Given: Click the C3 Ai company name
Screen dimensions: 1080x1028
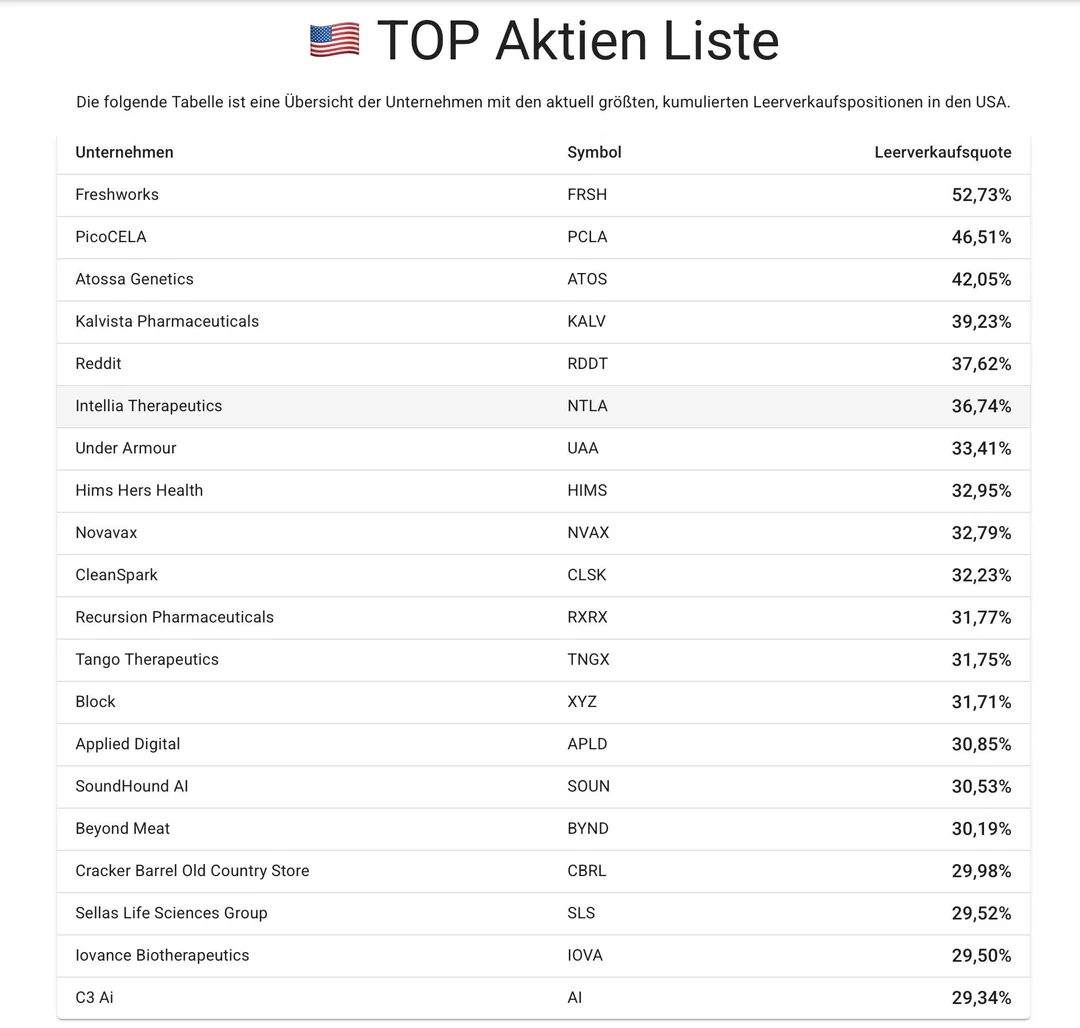Looking at the screenshot, I should [x=94, y=998].
